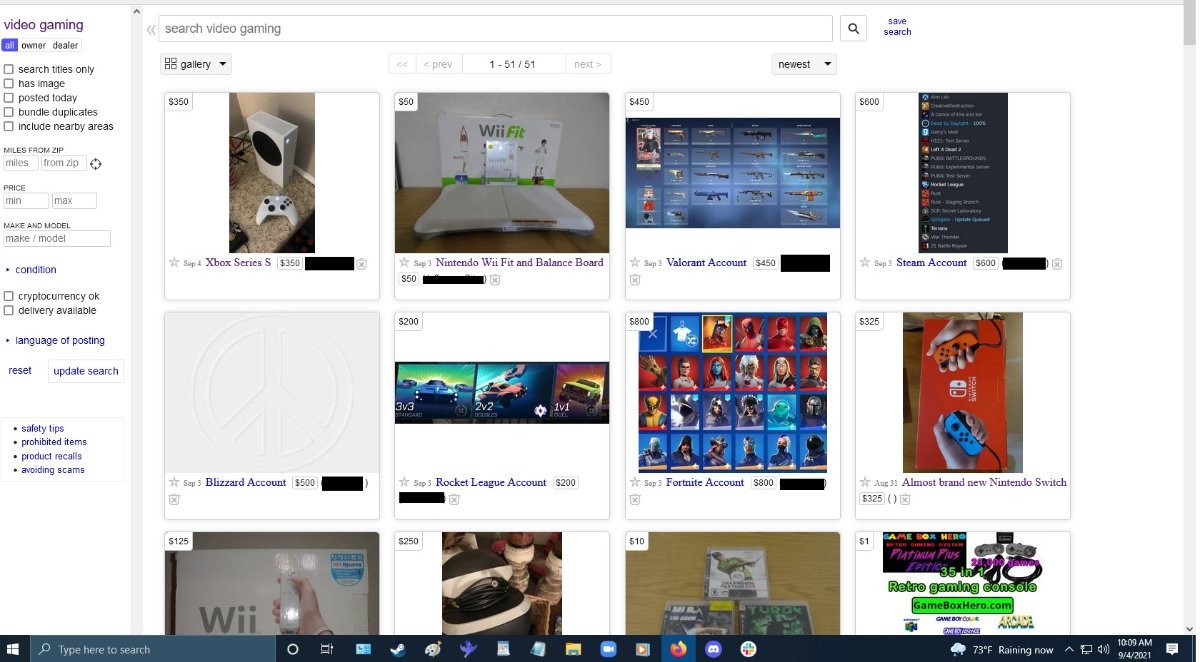Open the avoiding scams link
Viewport: 1200px width, 662px height.
[x=53, y=470]
